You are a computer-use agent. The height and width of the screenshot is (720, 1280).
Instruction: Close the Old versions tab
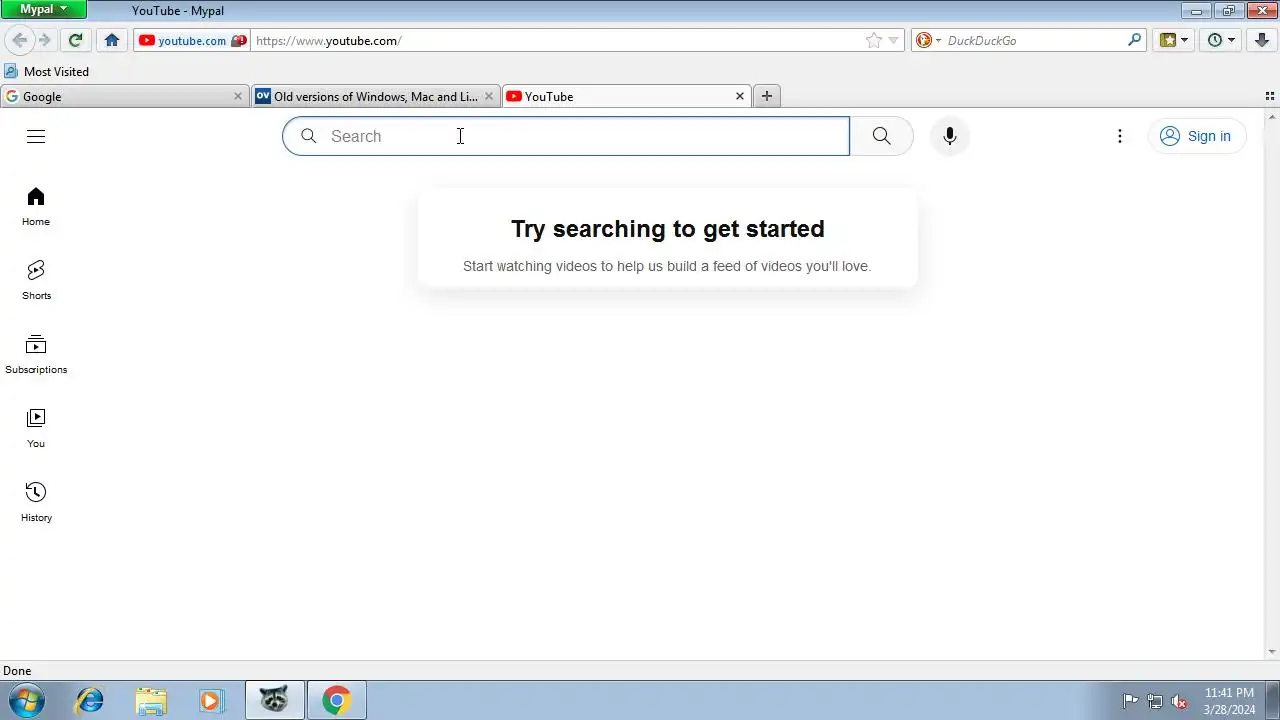tap(489, 96)
